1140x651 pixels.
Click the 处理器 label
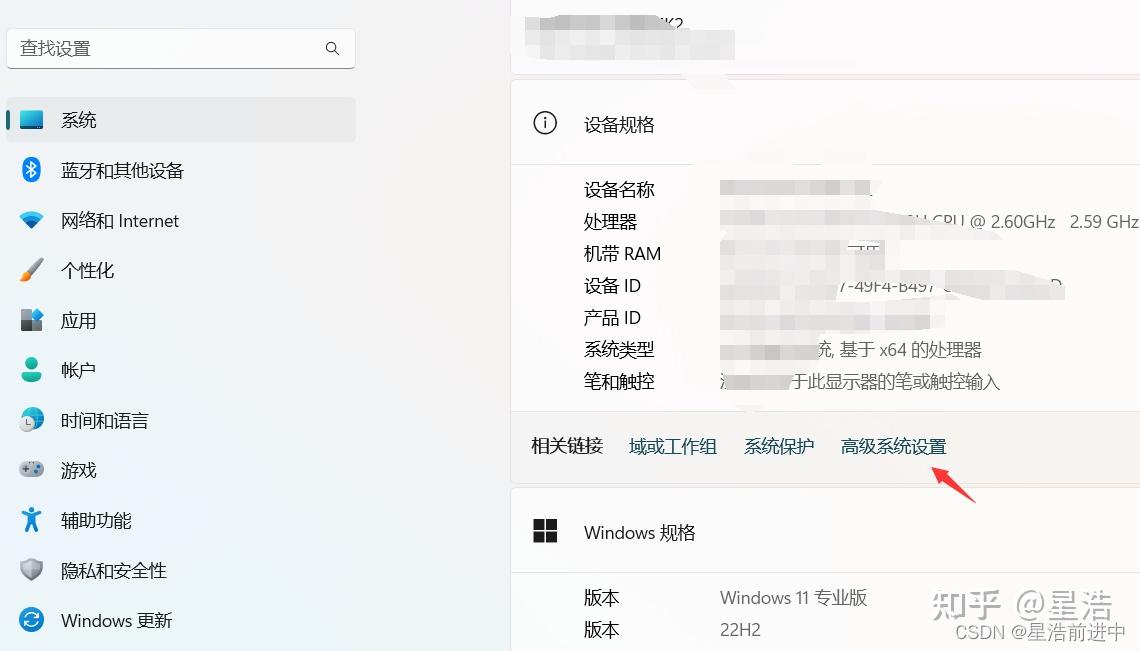610,222
